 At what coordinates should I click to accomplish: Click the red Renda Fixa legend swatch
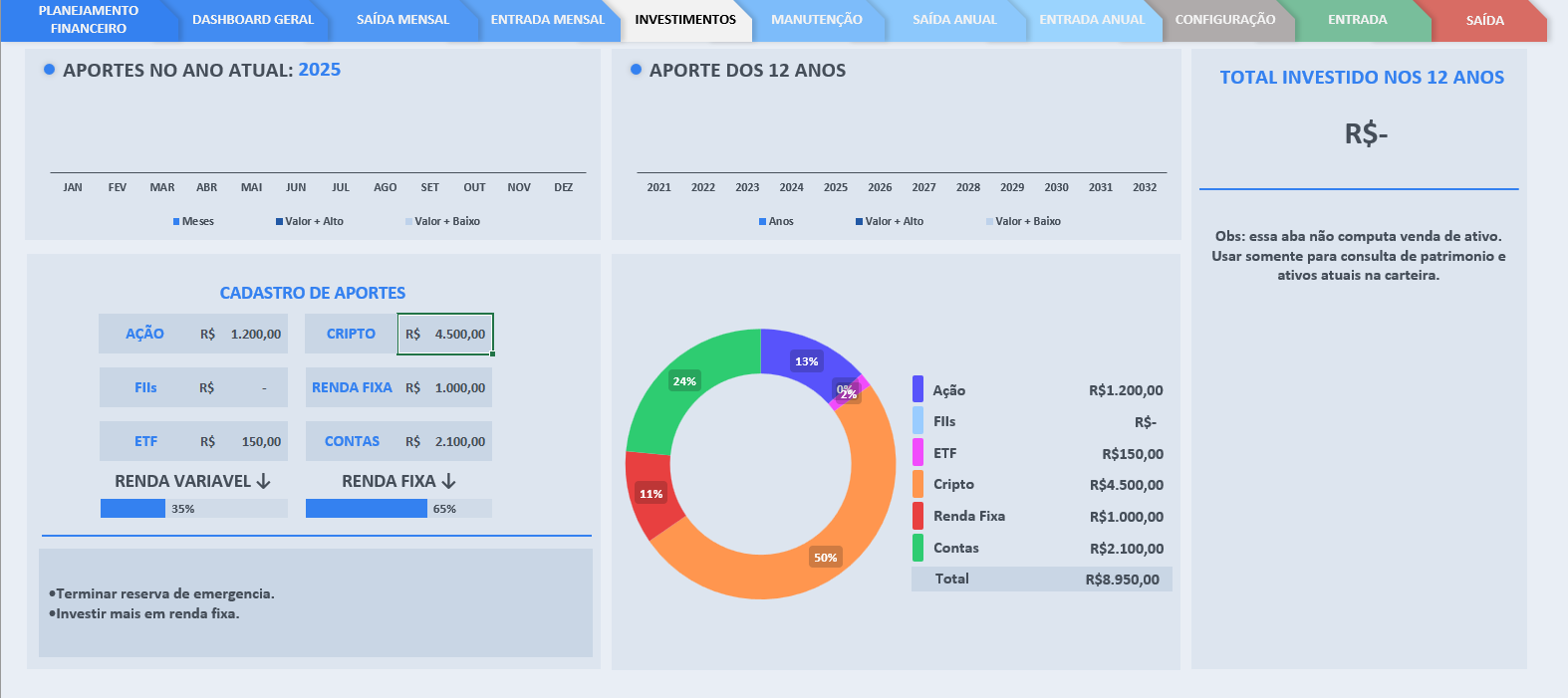point(917,516)
